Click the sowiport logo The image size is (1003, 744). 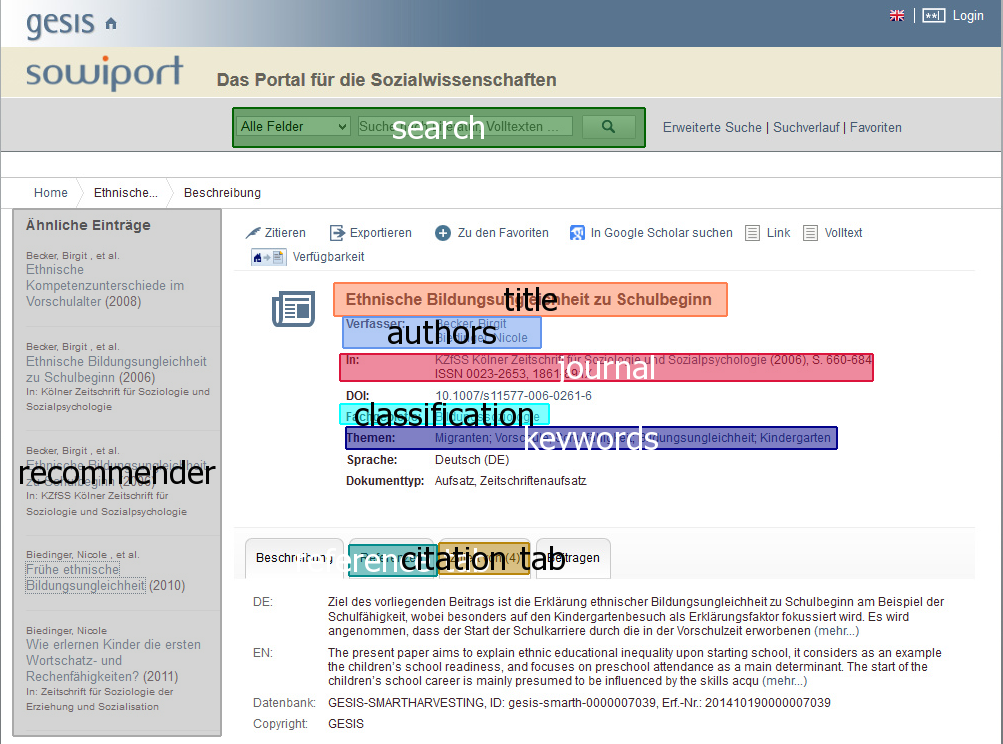[104, 72]
